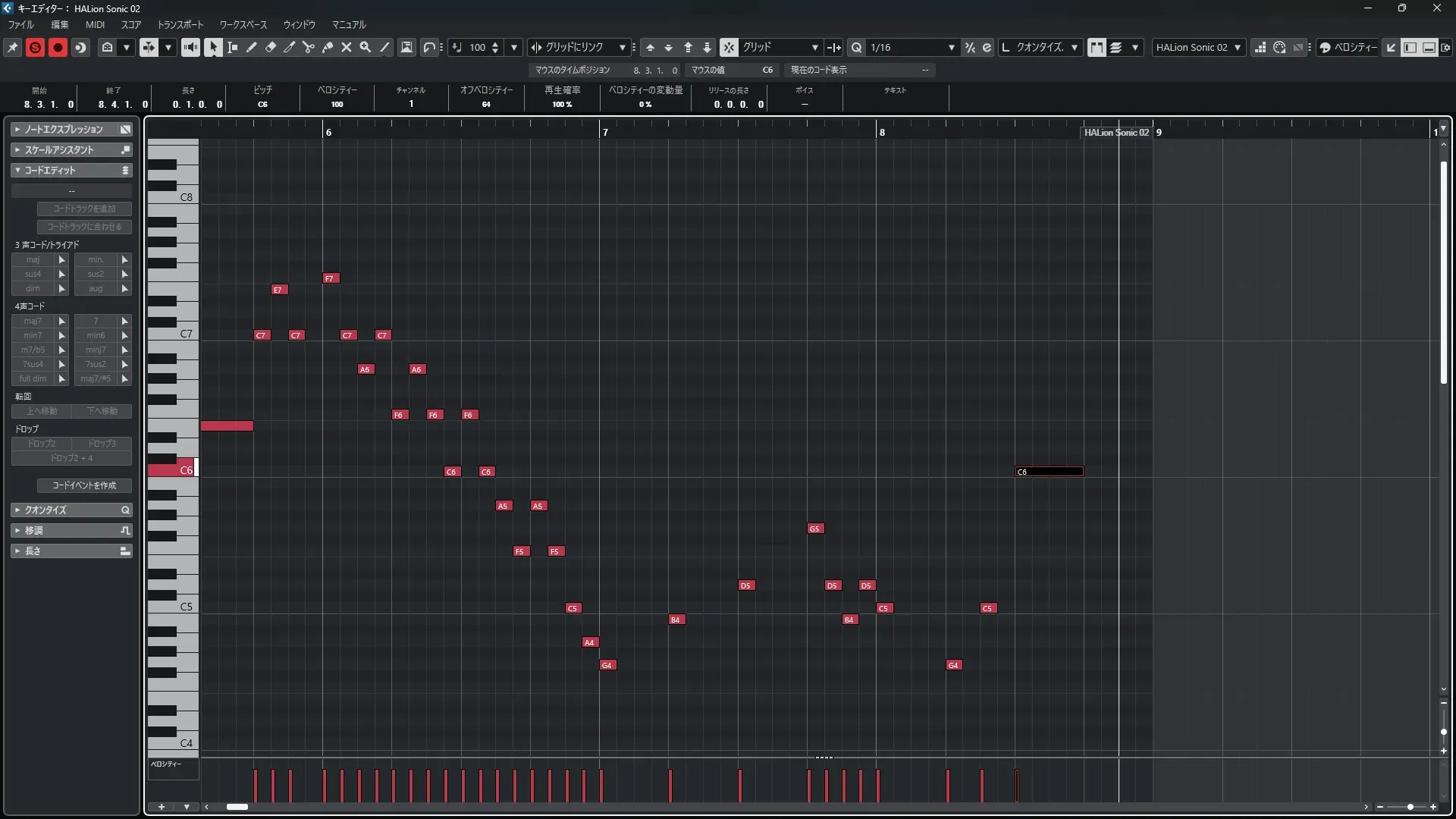Viewport: 1456px width, 819px height.
Task: Toggle Acoustic Feedback speaker button
Action: pyautogui.click(x=190, y=47)
